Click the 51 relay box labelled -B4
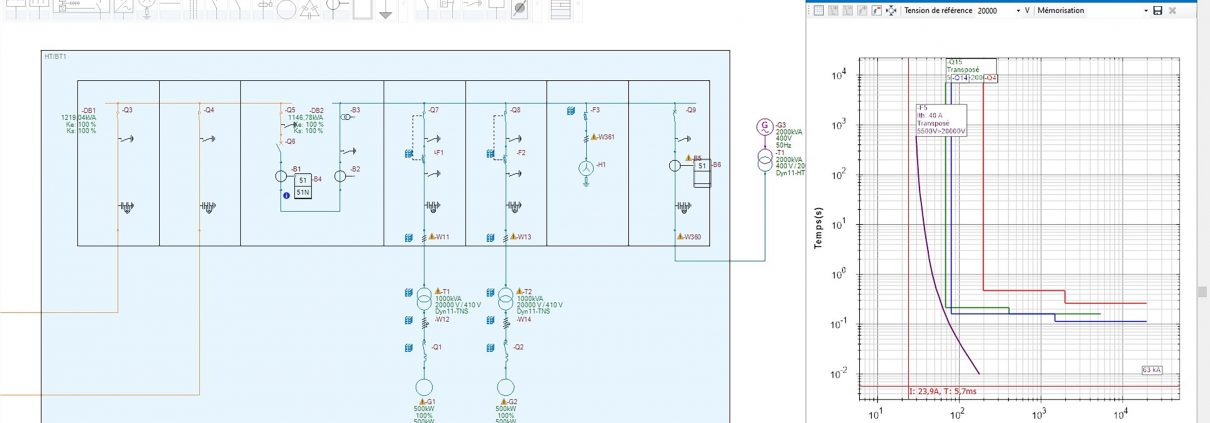The image size is (1210, 423). pyautogui.click(x=301, y=179)
